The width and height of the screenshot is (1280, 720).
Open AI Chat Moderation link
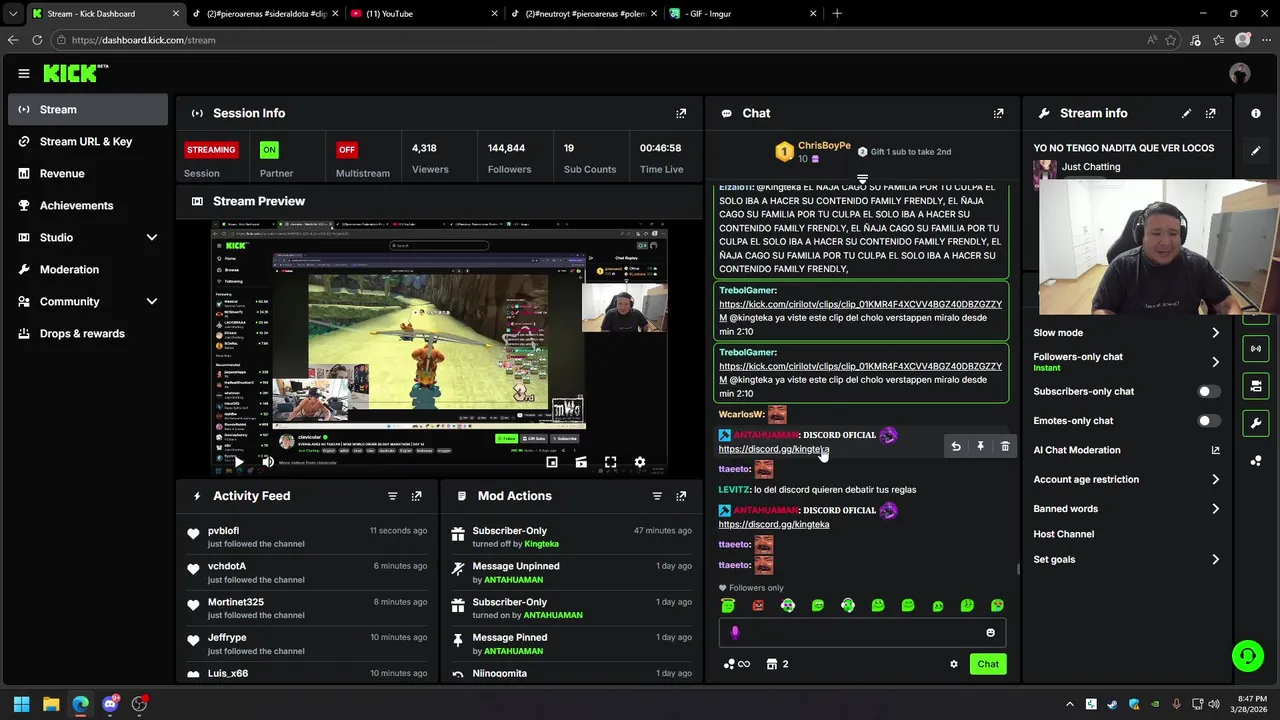(x=1127, y=450)
